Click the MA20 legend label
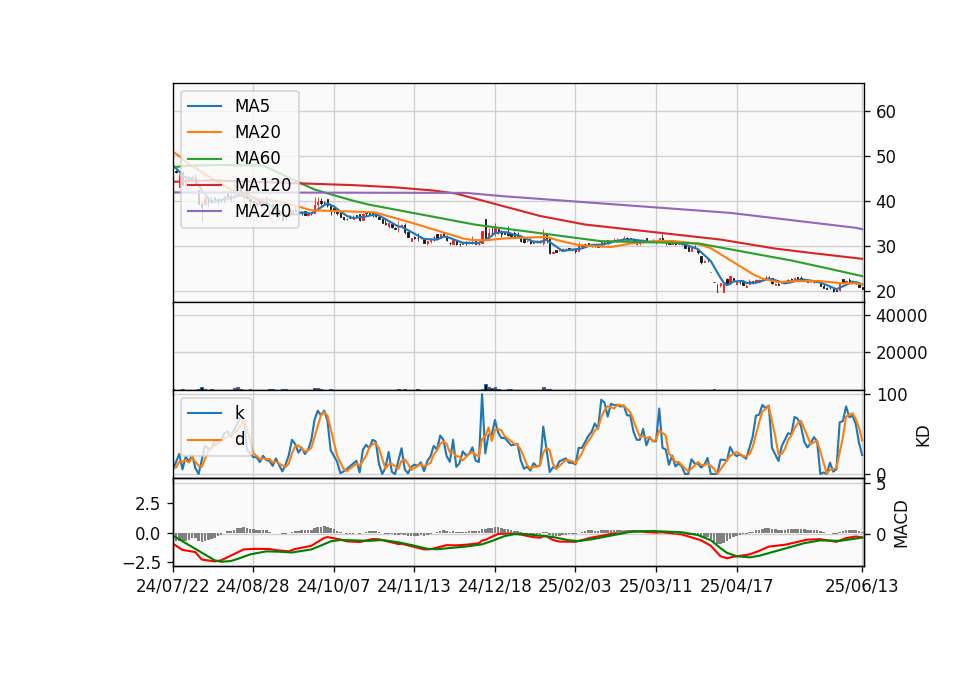This screenshot has height=690, width=960. click(x=257, y=132)
